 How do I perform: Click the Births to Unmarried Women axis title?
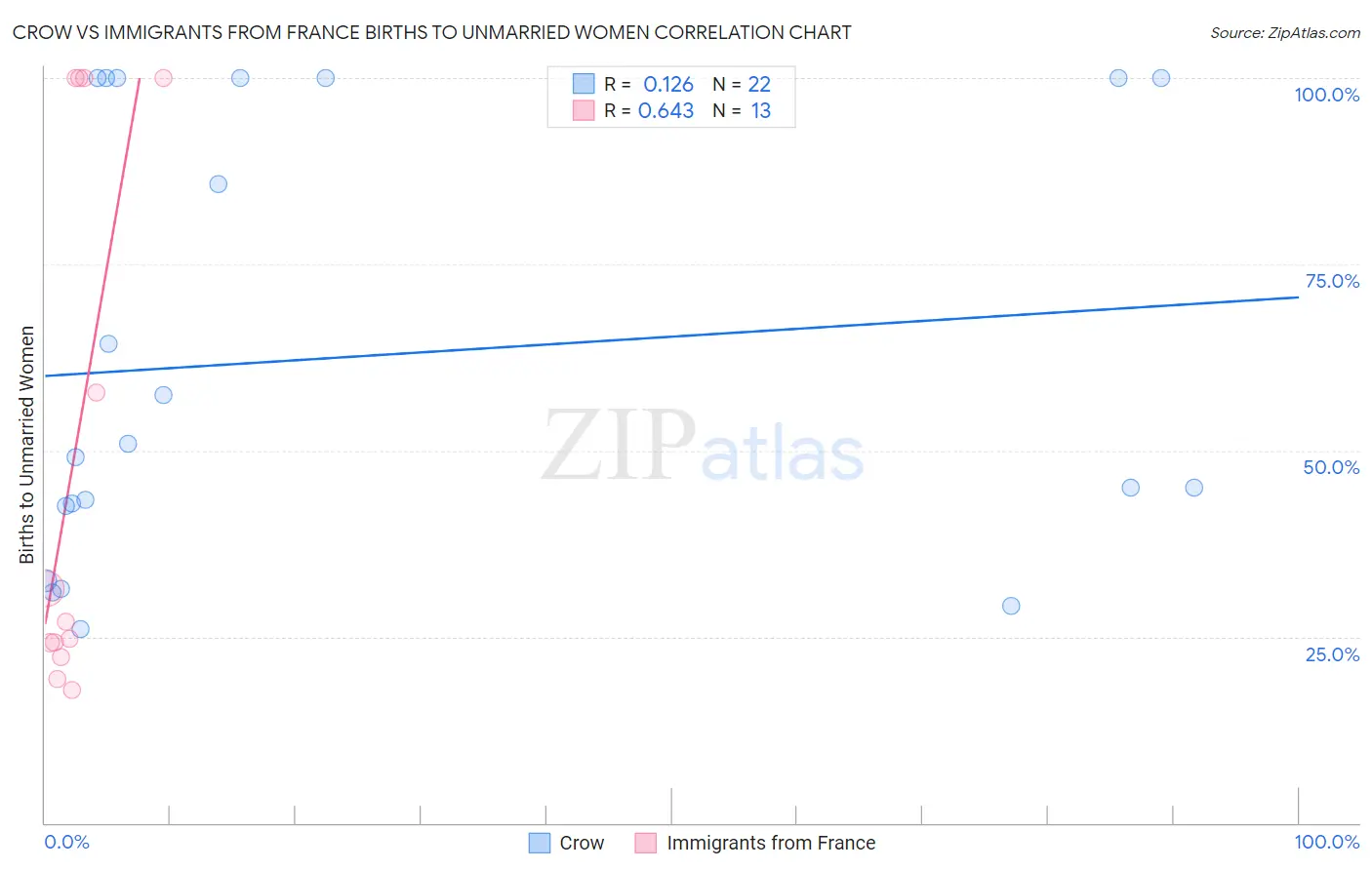pos(27,445)
